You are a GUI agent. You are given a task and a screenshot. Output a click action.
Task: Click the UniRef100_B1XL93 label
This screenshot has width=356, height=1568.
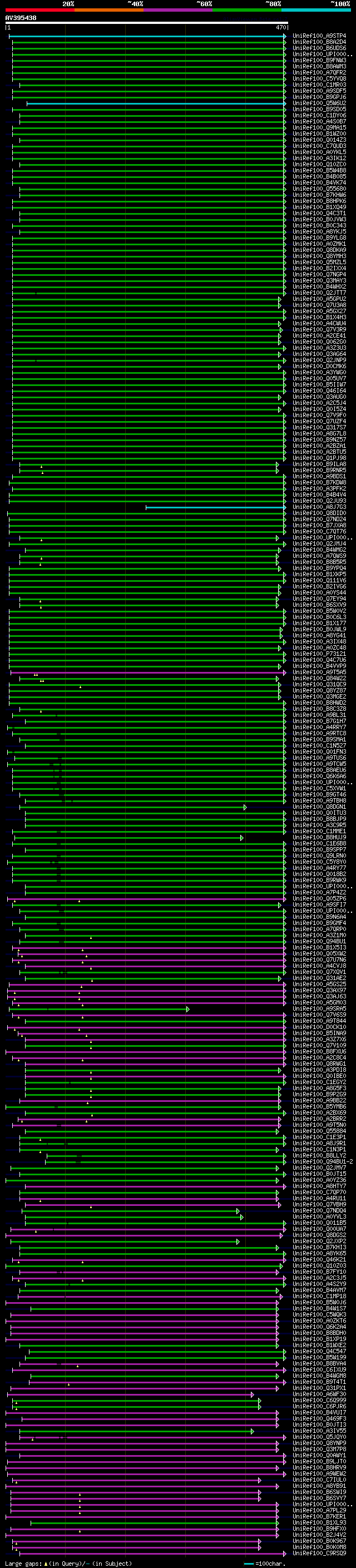(x=319, y=1522)
